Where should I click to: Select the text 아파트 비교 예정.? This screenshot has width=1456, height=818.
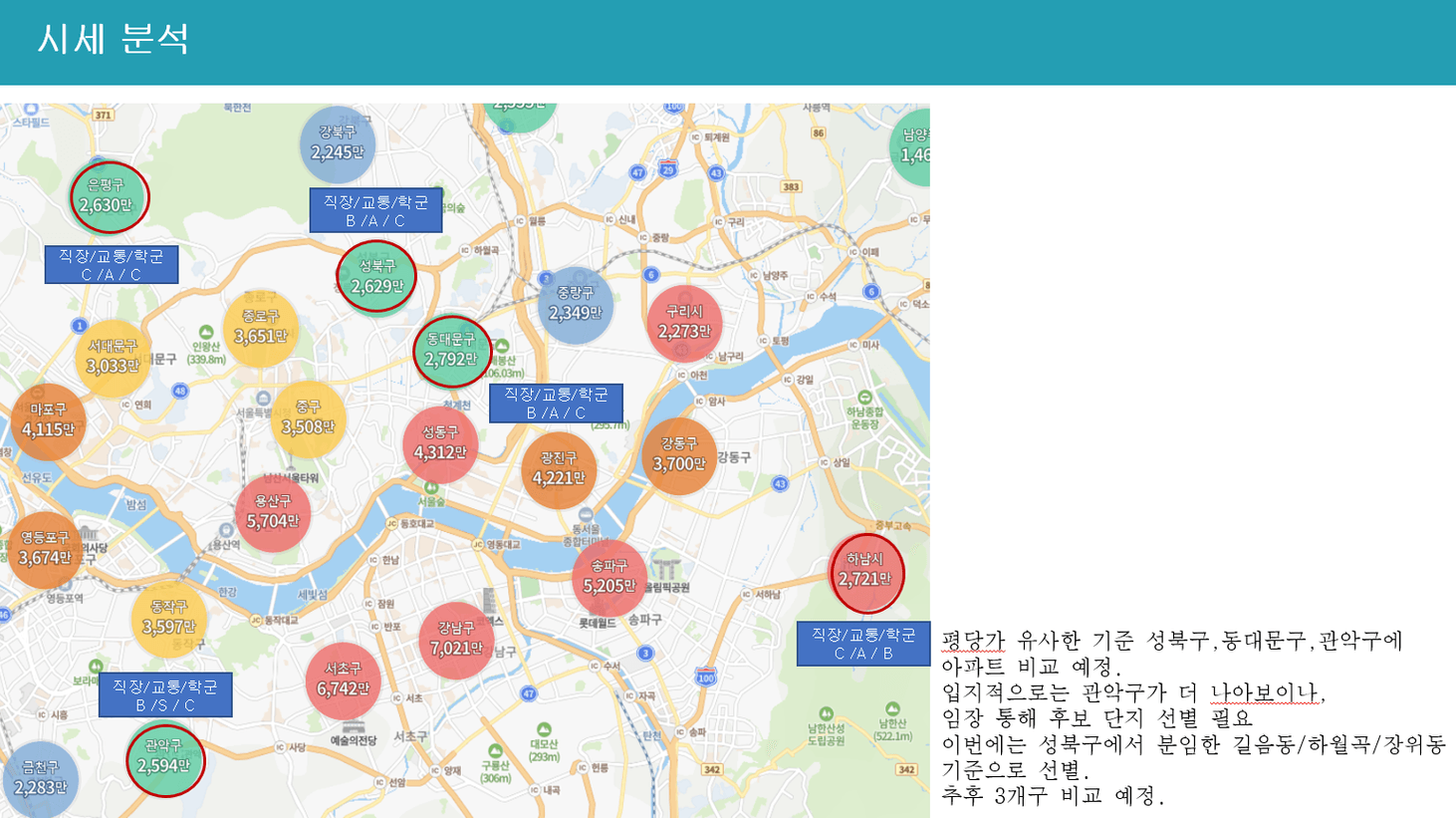[x=1032, y=667]
